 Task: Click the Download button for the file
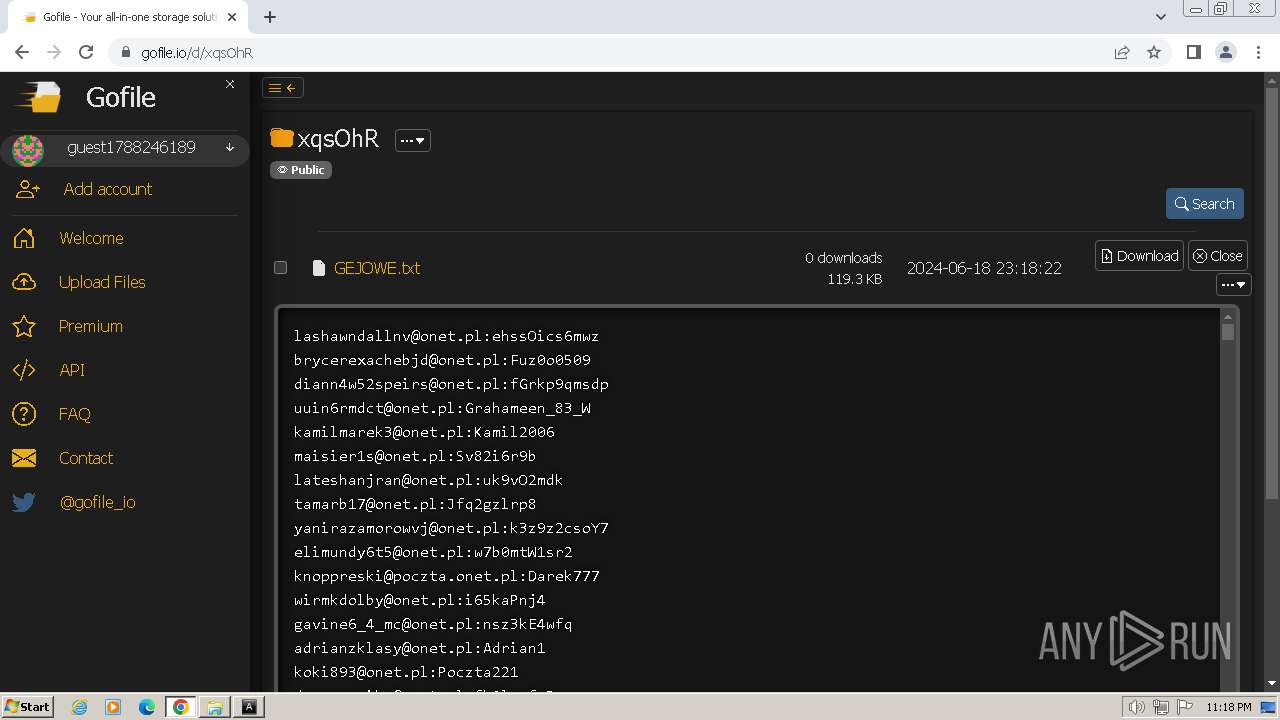click(1139, 256)
